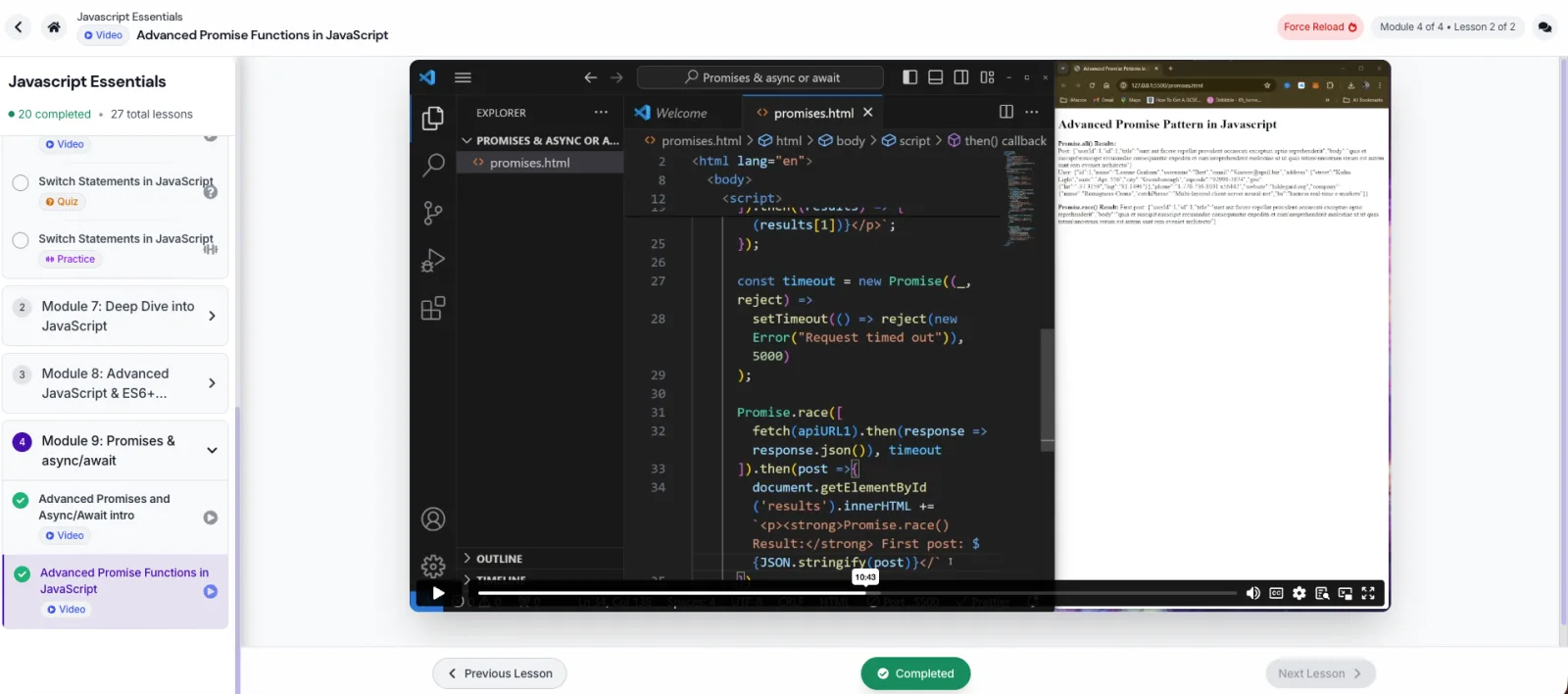This screenshot has height=694, width=1568.
Task: Open the editor three-dots menu beside split editor
Action: (x=1032, y=112)
